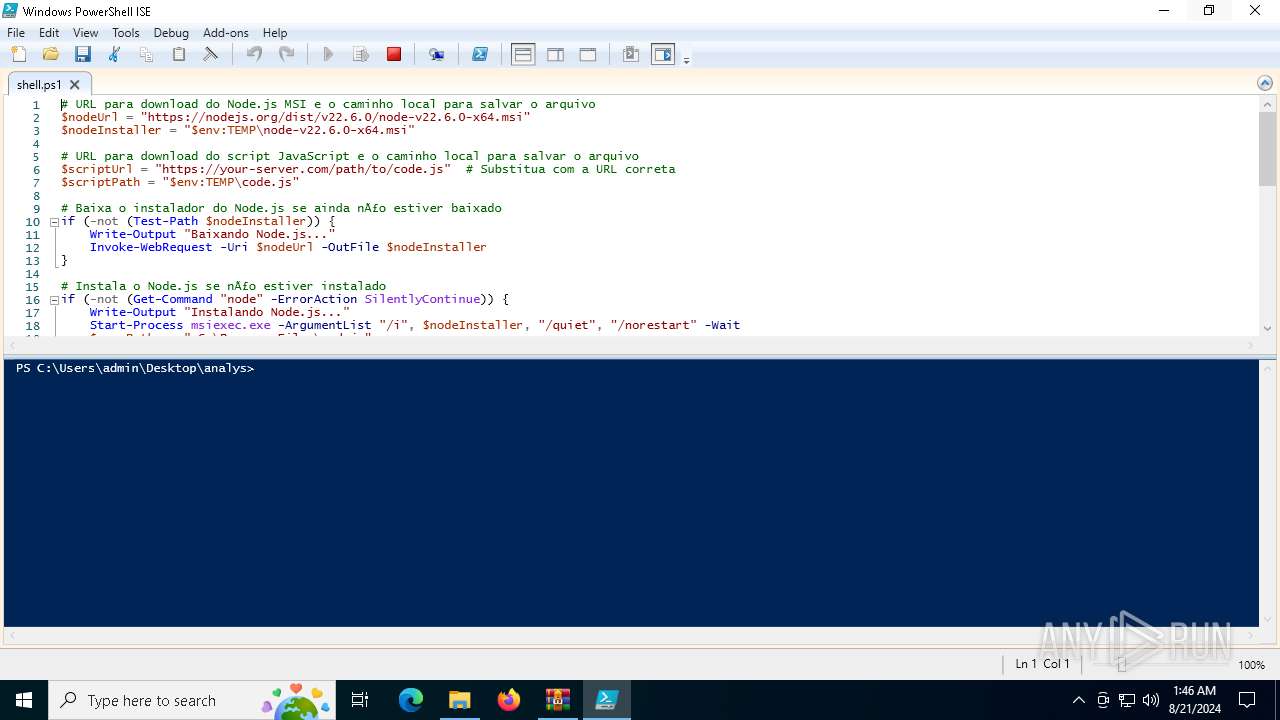Open network status tray icon

click(1127, 700)
